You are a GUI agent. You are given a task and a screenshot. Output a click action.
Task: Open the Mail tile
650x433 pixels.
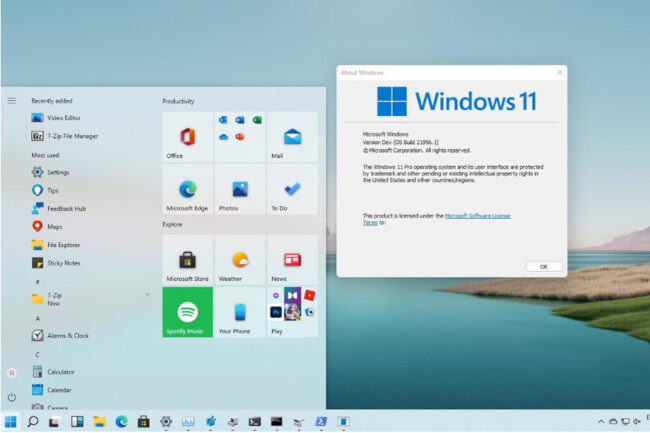pos(292,137)
